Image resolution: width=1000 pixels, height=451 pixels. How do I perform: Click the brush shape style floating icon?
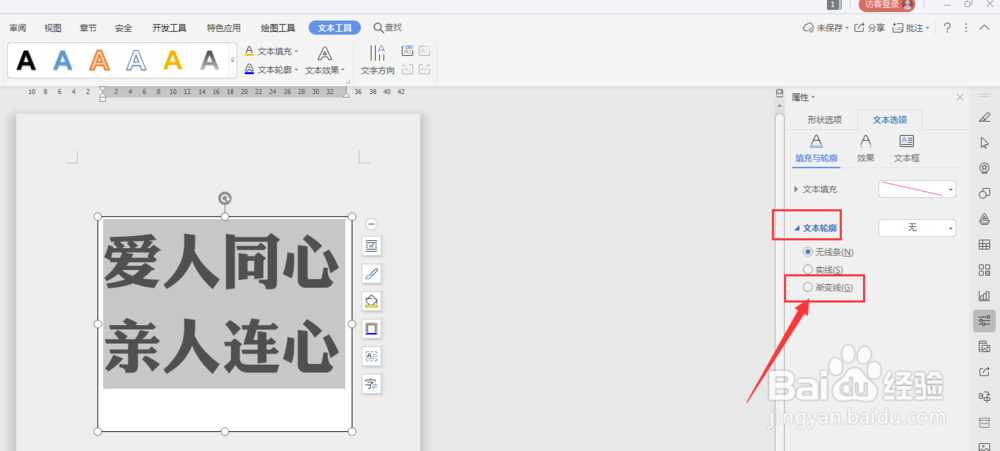coord(372,274)
